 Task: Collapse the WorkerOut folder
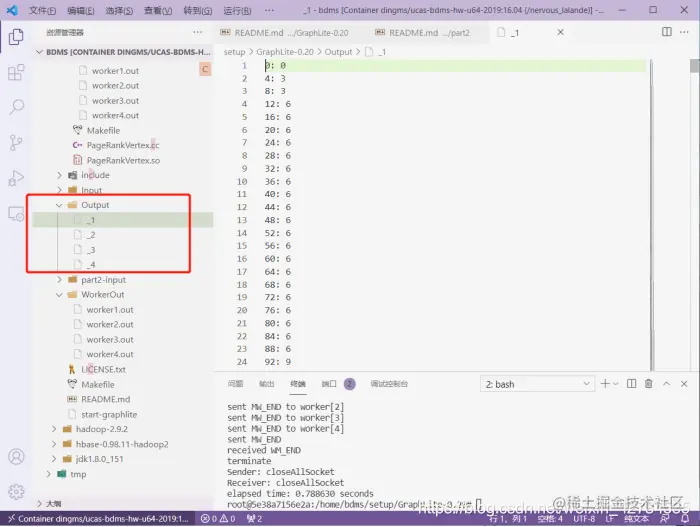click(x=59, y=295)
